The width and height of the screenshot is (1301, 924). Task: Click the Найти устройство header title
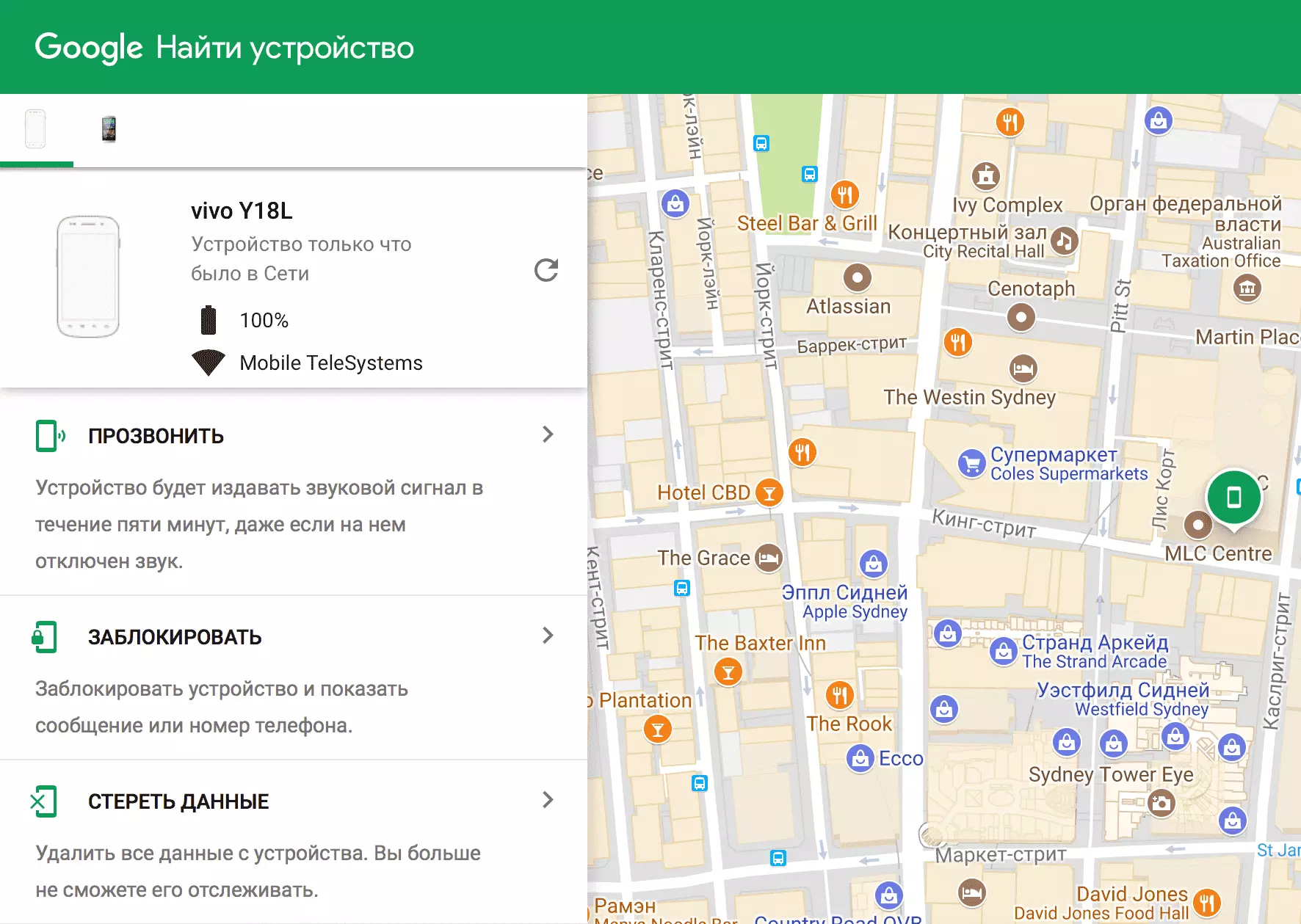[x=285, y=48]
